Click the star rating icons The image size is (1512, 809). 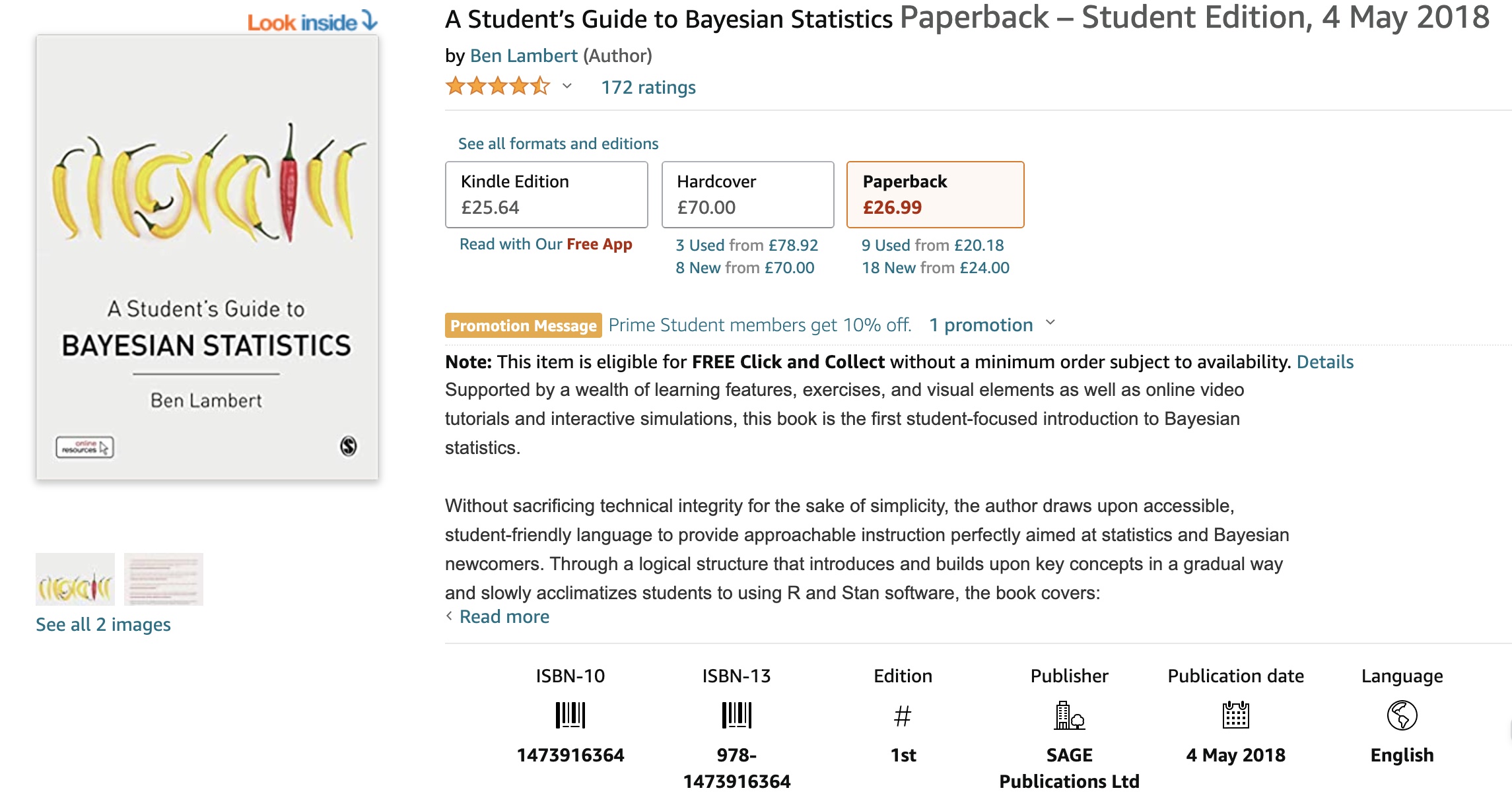click(x=498, y=86)
